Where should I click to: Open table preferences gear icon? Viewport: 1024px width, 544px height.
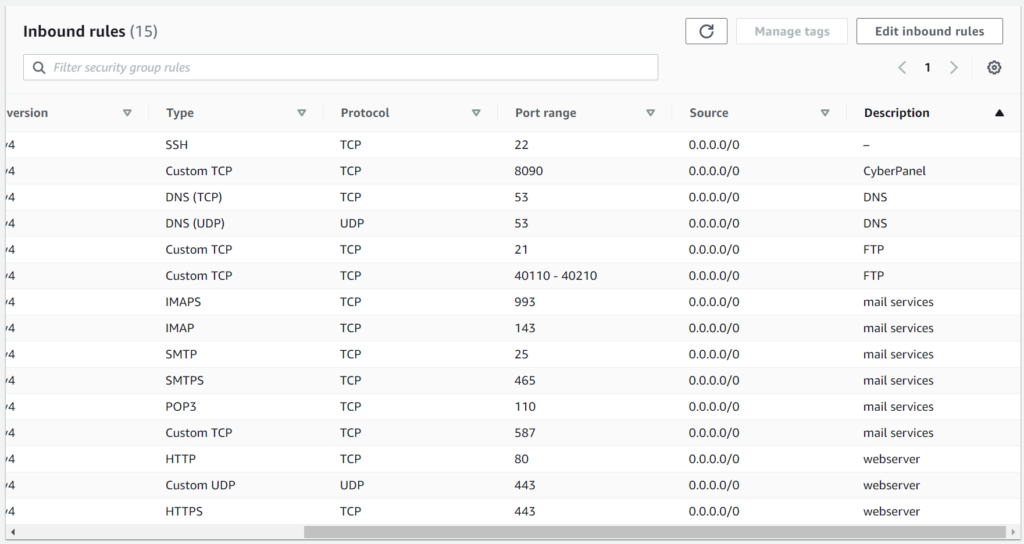tap(994, 67)
